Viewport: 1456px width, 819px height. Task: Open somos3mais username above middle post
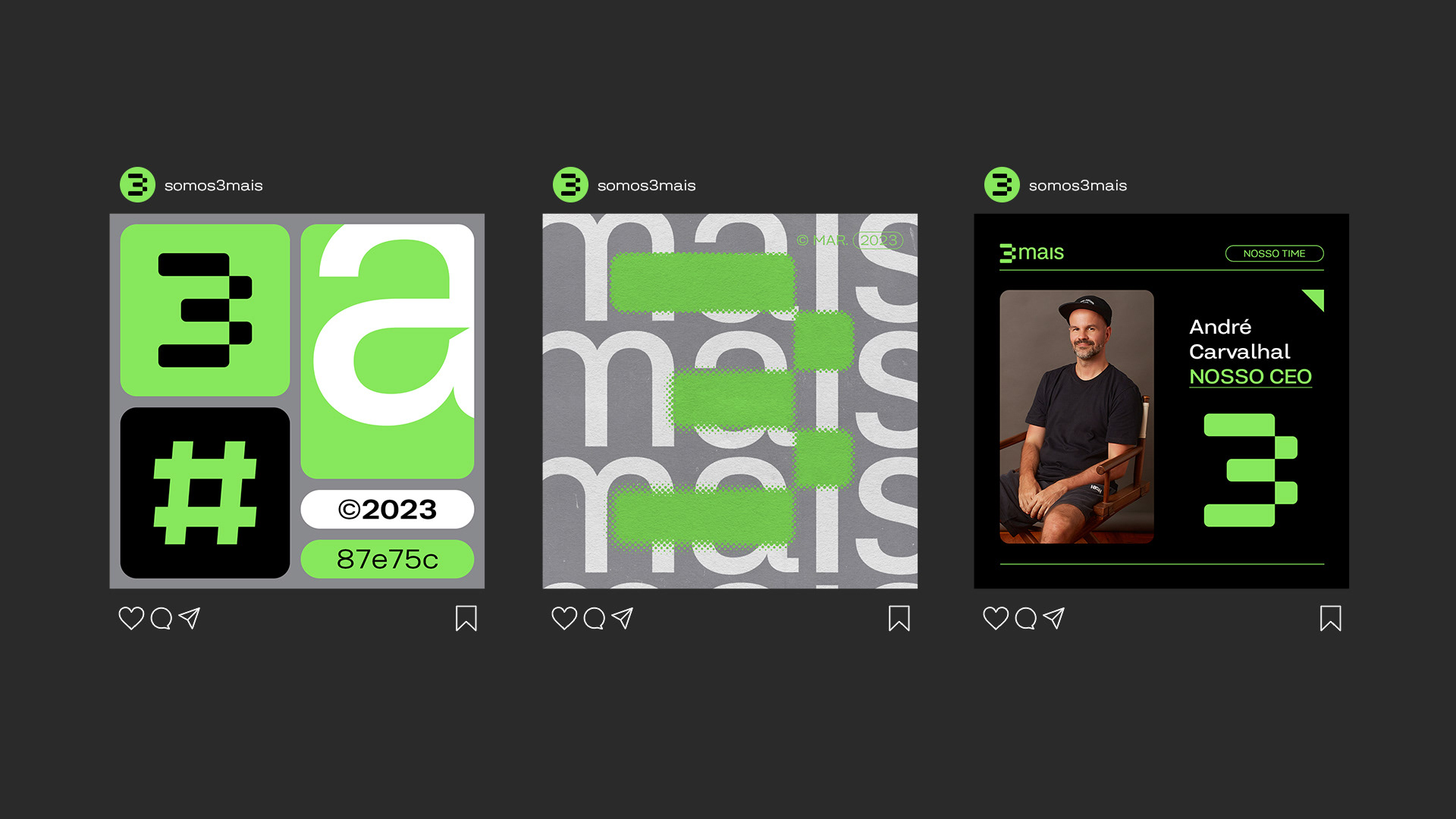(x=647, y=186)
